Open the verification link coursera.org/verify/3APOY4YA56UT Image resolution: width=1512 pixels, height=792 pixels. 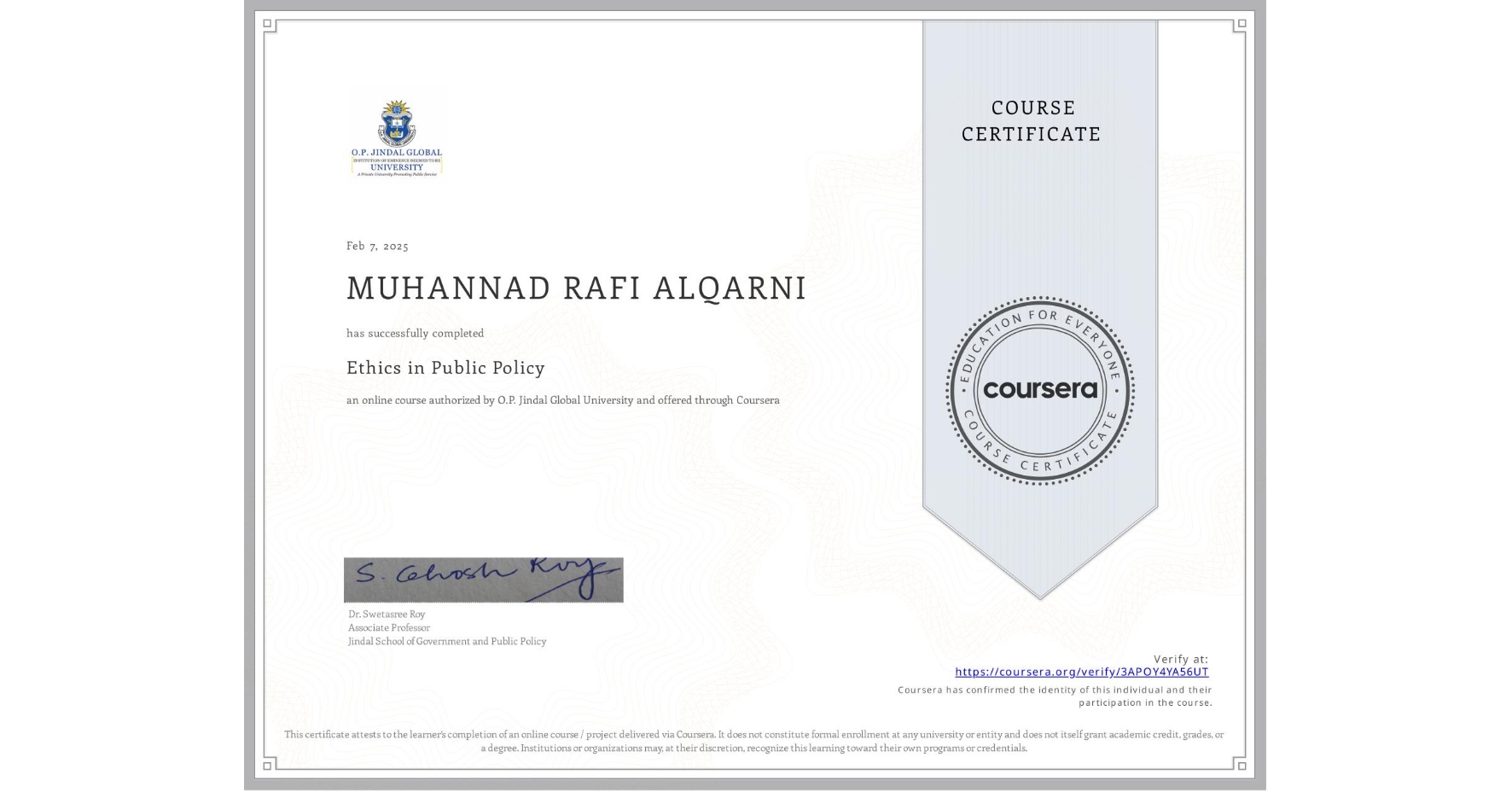point(1083,673)
